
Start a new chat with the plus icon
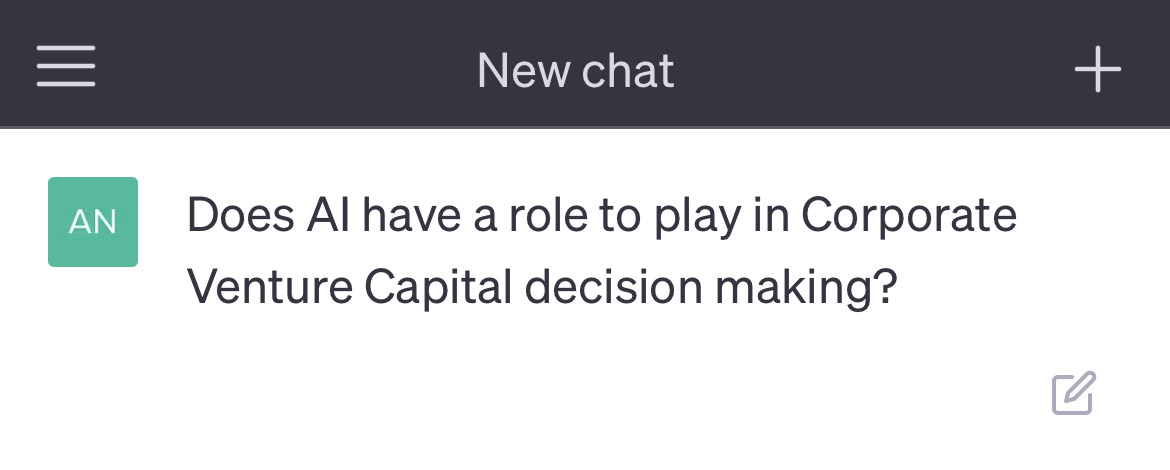click(x=1097, y=70)
